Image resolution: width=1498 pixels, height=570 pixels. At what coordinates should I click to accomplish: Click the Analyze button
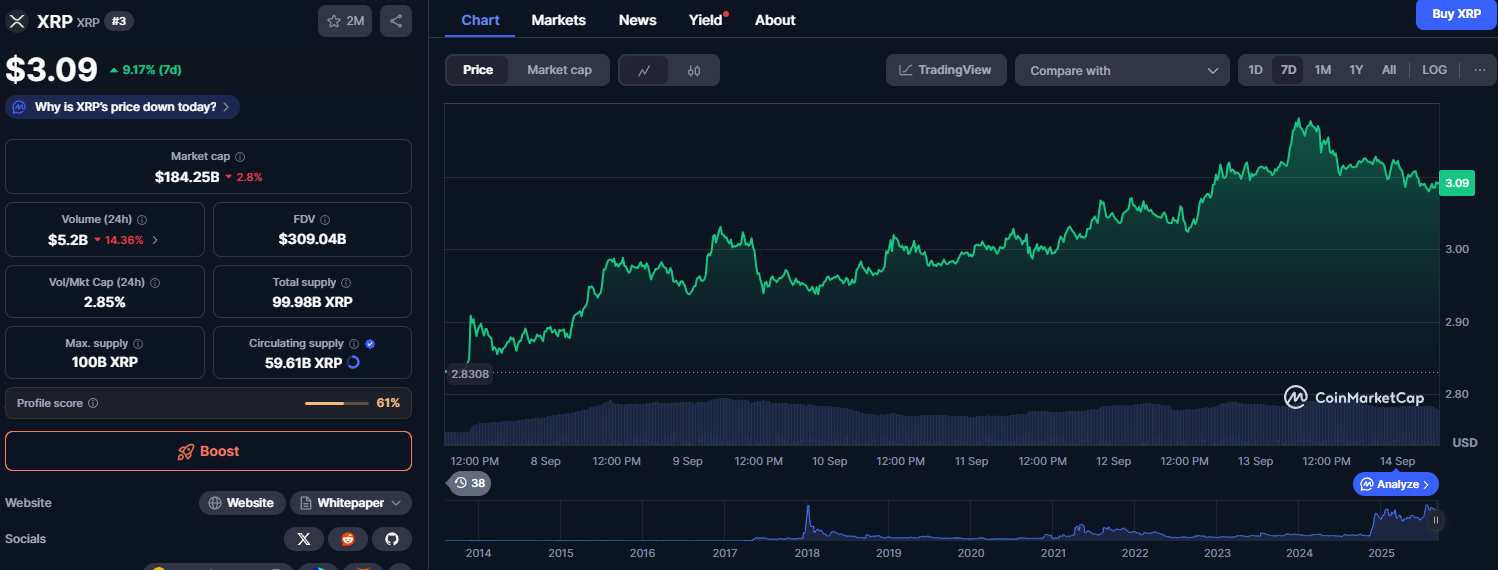[x=1396, y=484]
